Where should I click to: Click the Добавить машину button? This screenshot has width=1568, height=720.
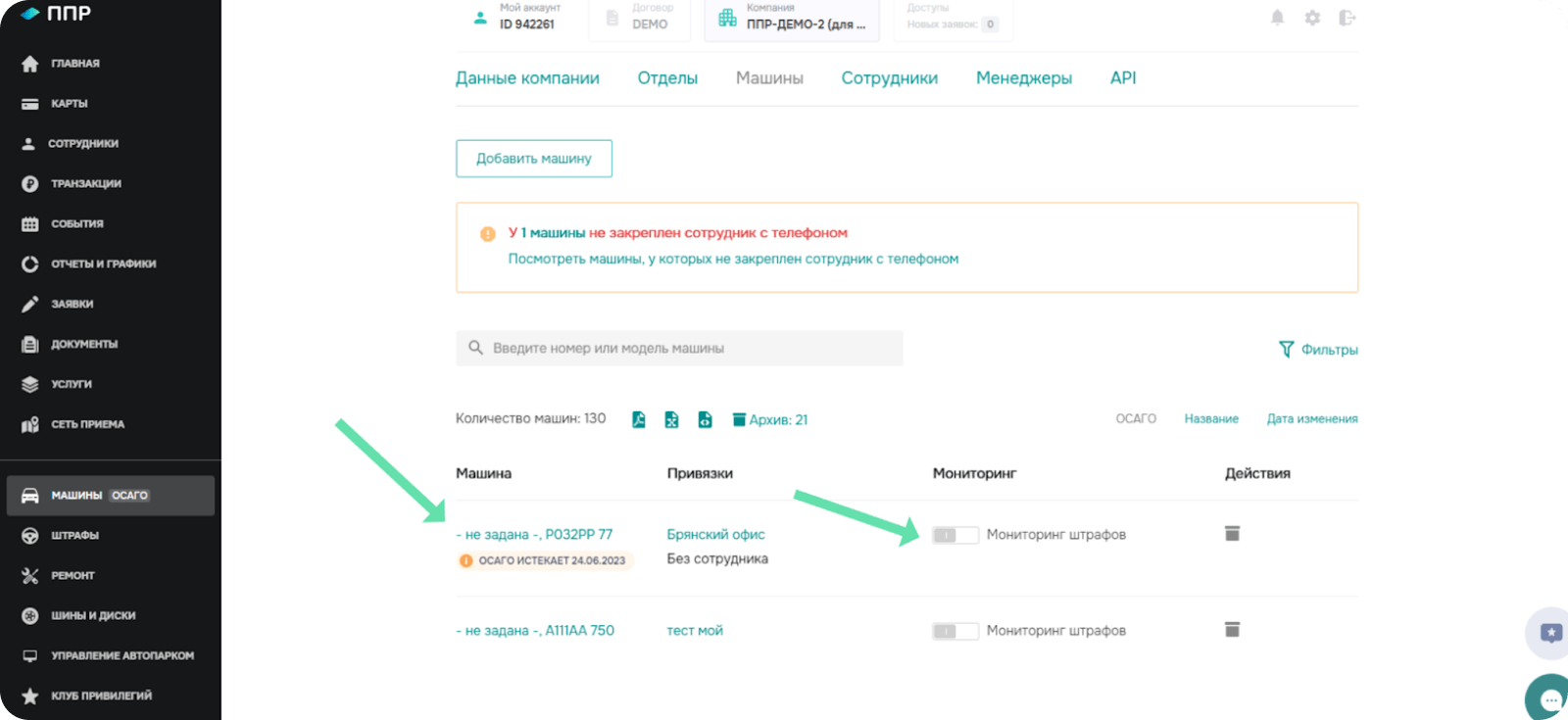[x=533, y=159]
